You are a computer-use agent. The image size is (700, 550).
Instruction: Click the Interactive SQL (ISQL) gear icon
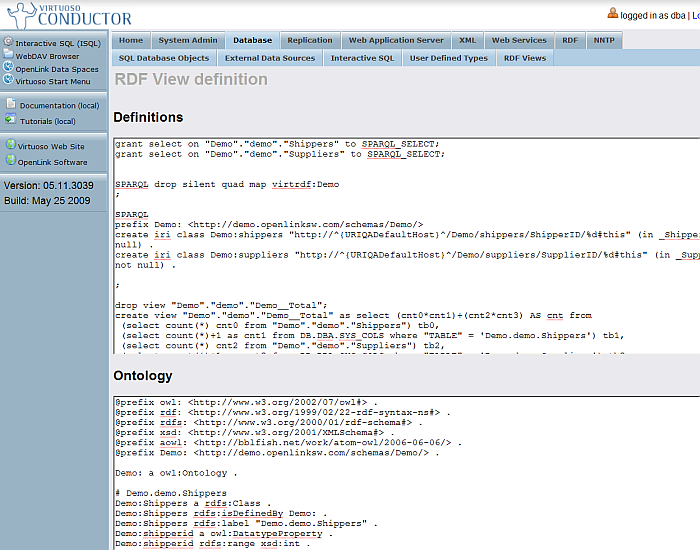click(8, 42)
